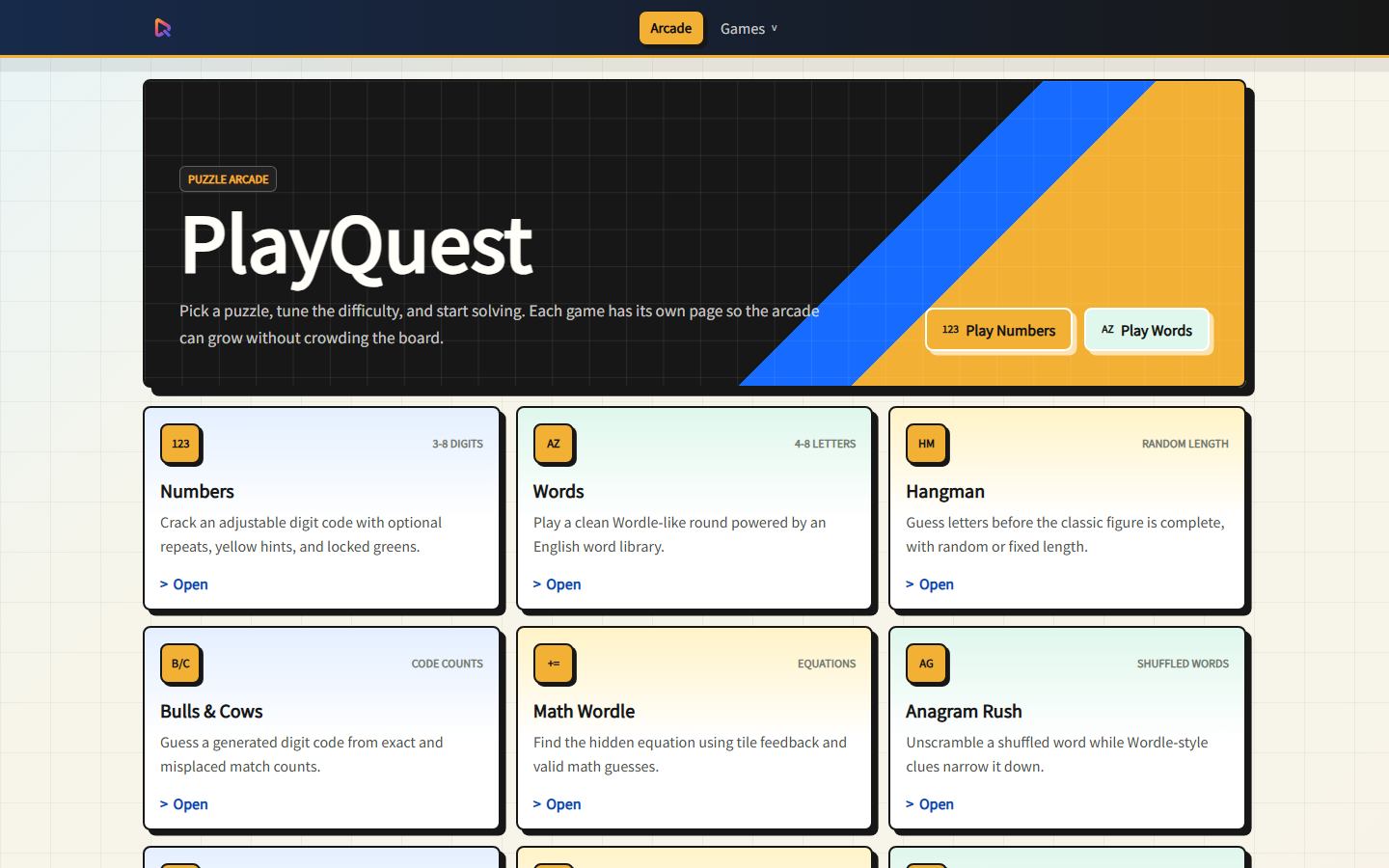Click the Math Wordle description text
1389x868 pixels.
coord(690,754)
